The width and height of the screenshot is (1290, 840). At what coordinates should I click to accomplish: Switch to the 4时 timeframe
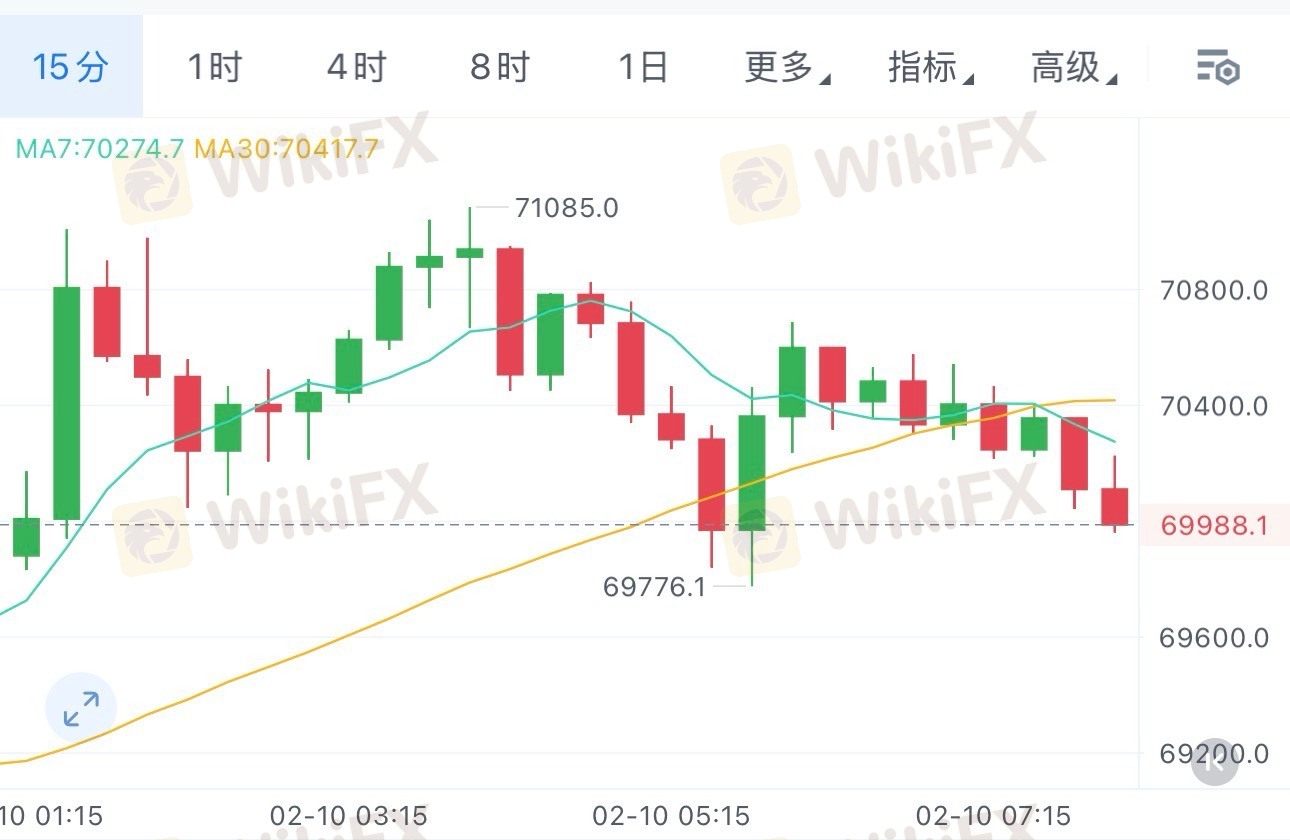[357, 68]
